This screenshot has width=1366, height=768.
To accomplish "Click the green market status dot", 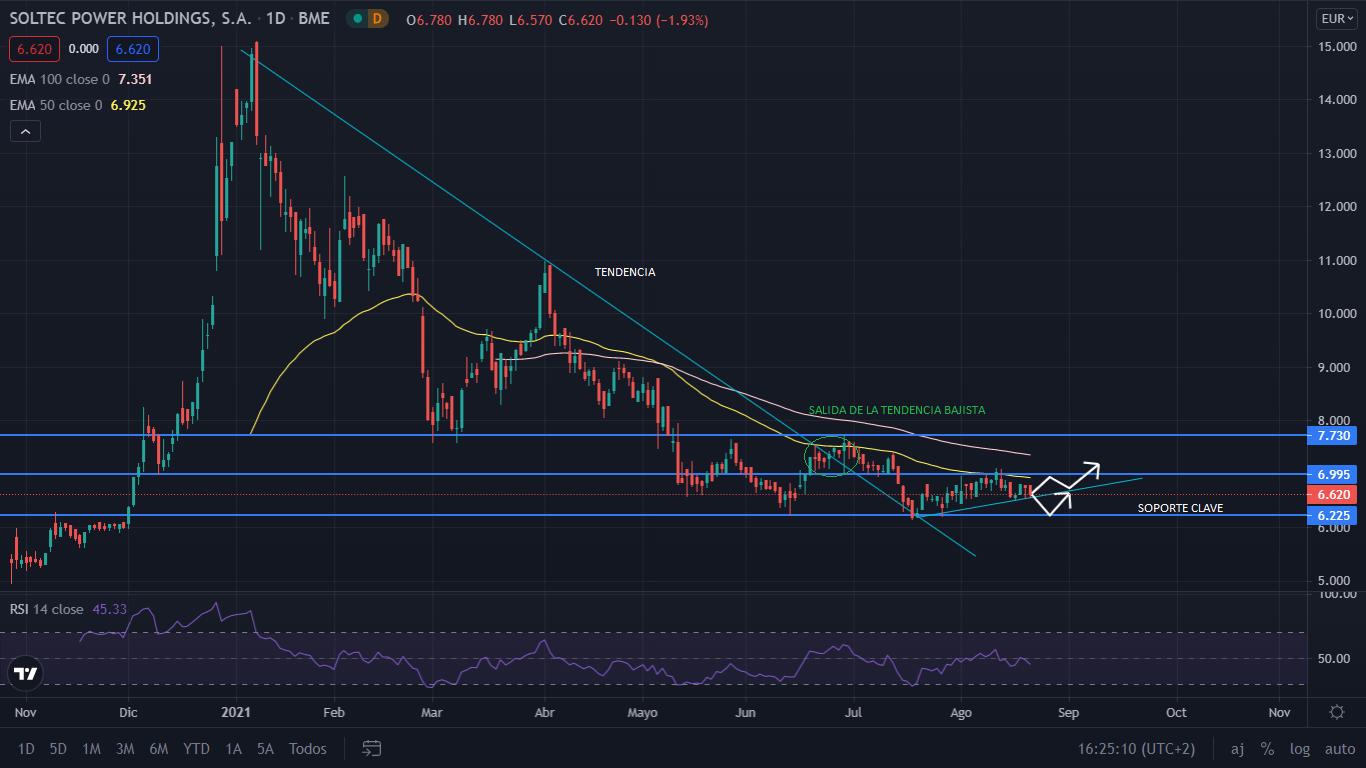I will 356,18.
